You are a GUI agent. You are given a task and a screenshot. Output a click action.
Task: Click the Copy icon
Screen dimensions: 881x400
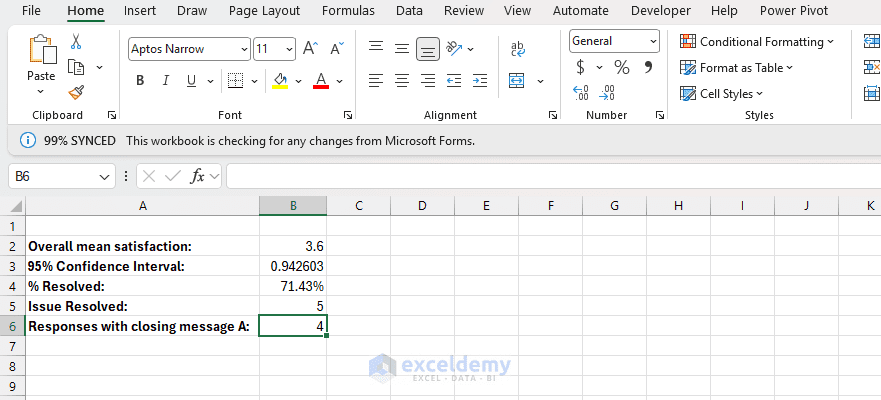(76, 67)
